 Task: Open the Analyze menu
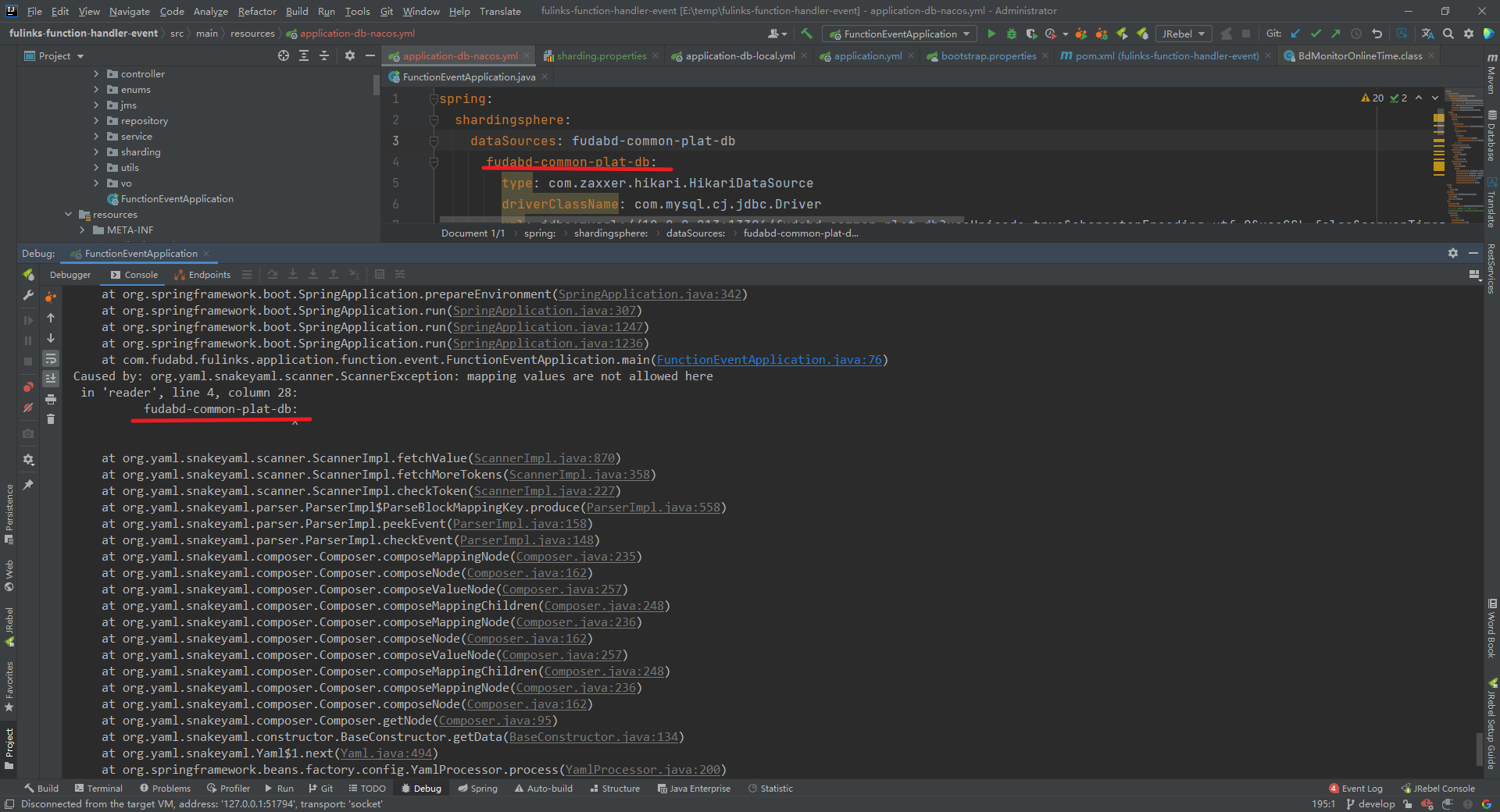point(210,11)
